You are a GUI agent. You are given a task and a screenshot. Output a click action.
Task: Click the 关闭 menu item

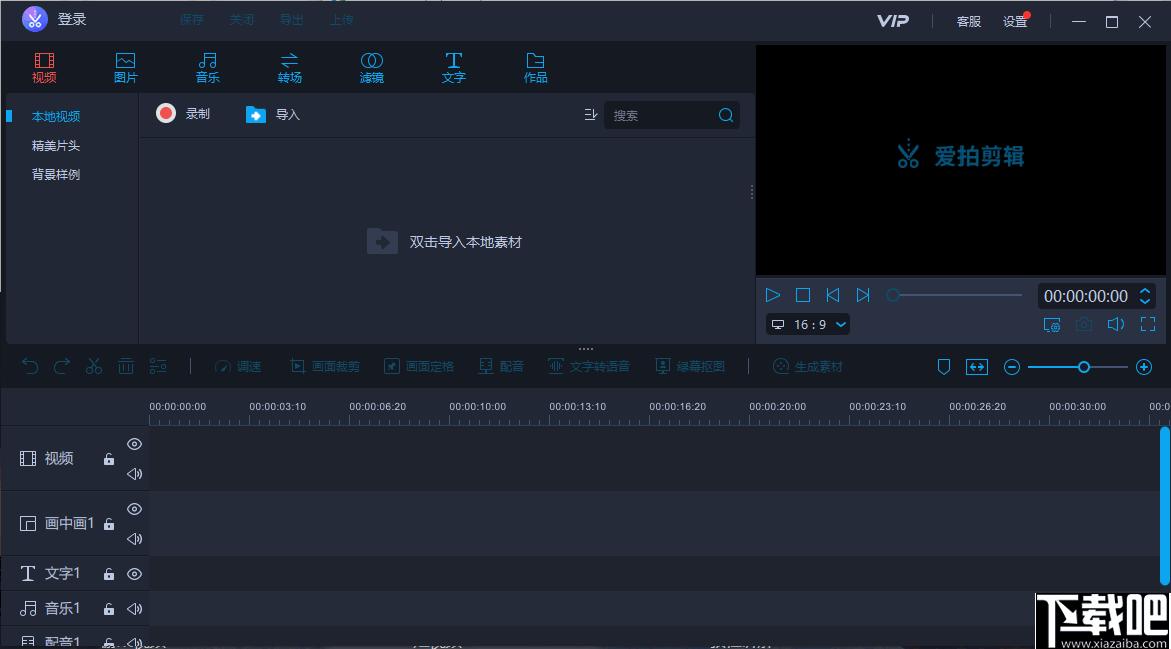point(241,19)
